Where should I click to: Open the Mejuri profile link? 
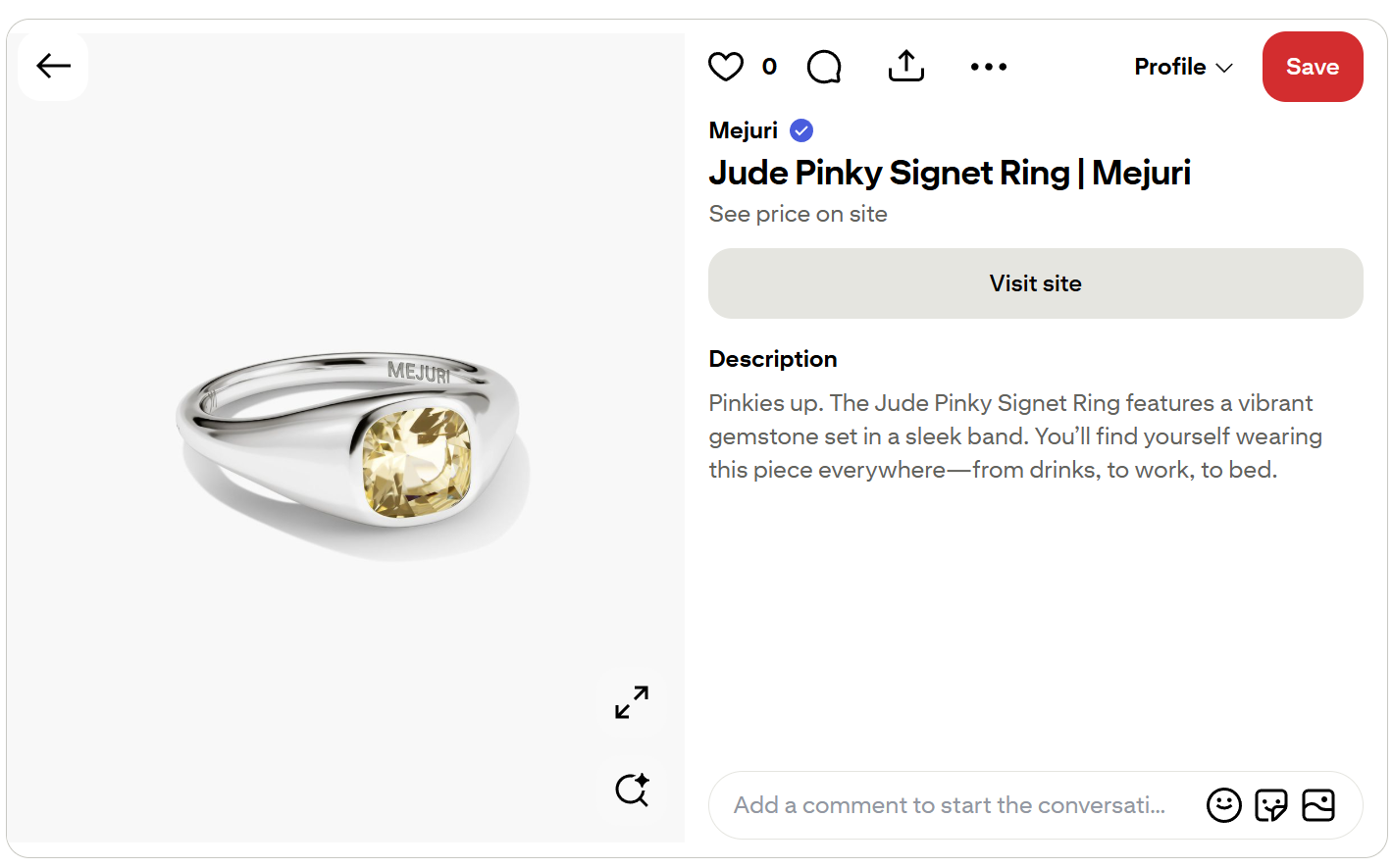[x=741, y=129]
